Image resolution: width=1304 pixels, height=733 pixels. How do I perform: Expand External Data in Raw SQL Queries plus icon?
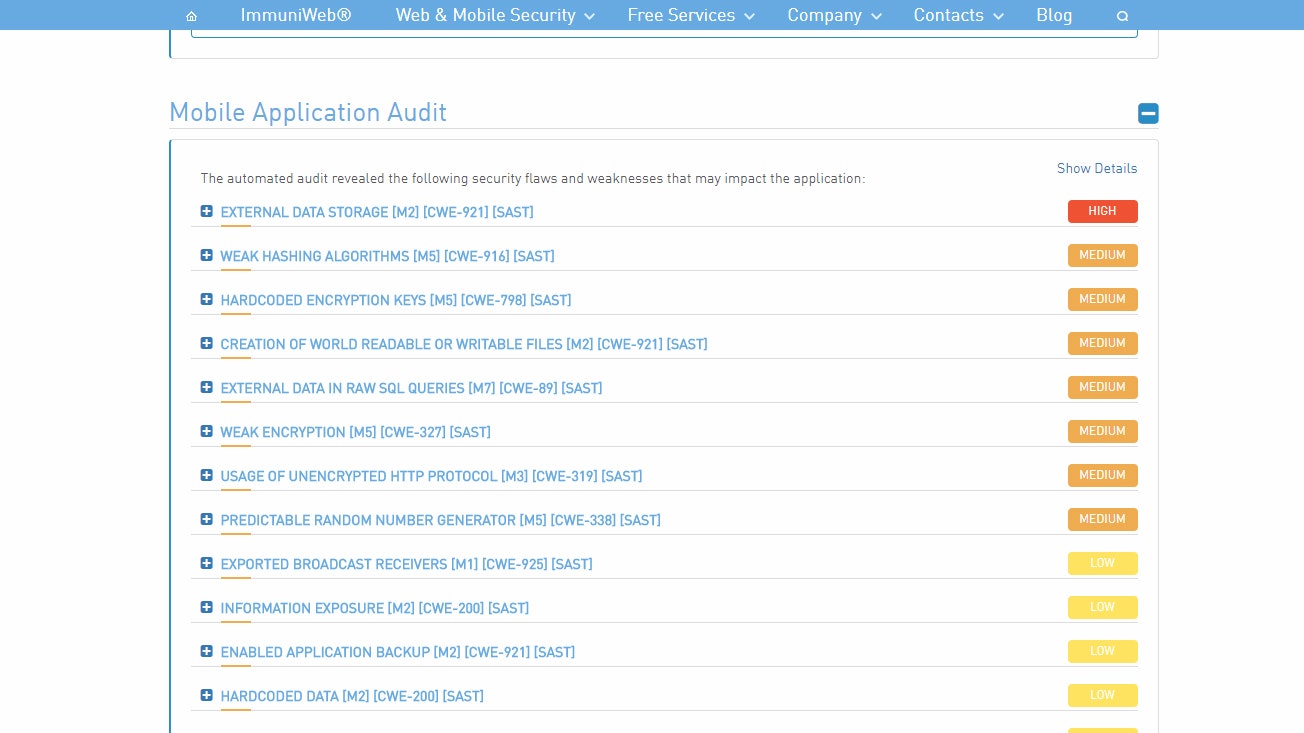click(x=207, y=387)
